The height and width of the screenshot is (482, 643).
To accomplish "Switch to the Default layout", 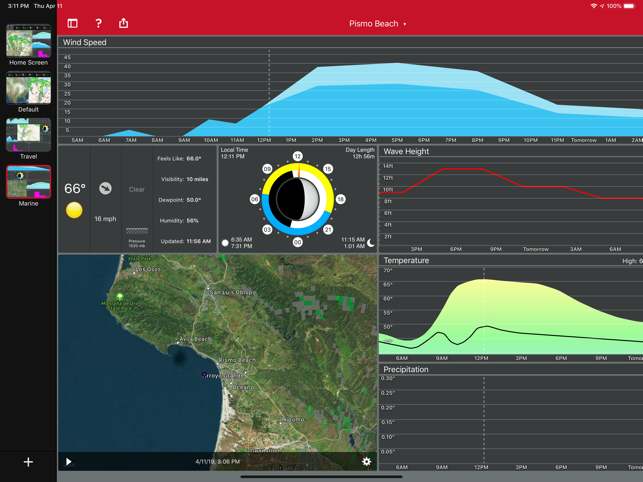I will [29, 88].
